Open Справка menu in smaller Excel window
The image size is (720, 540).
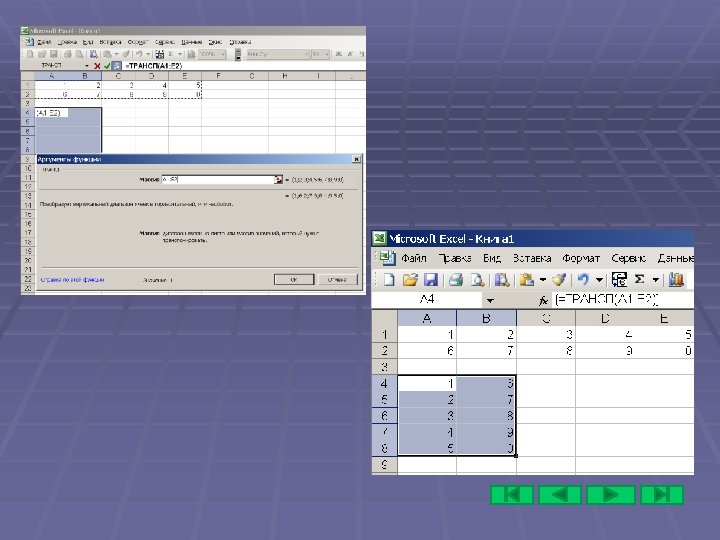(x=240, y=42)
